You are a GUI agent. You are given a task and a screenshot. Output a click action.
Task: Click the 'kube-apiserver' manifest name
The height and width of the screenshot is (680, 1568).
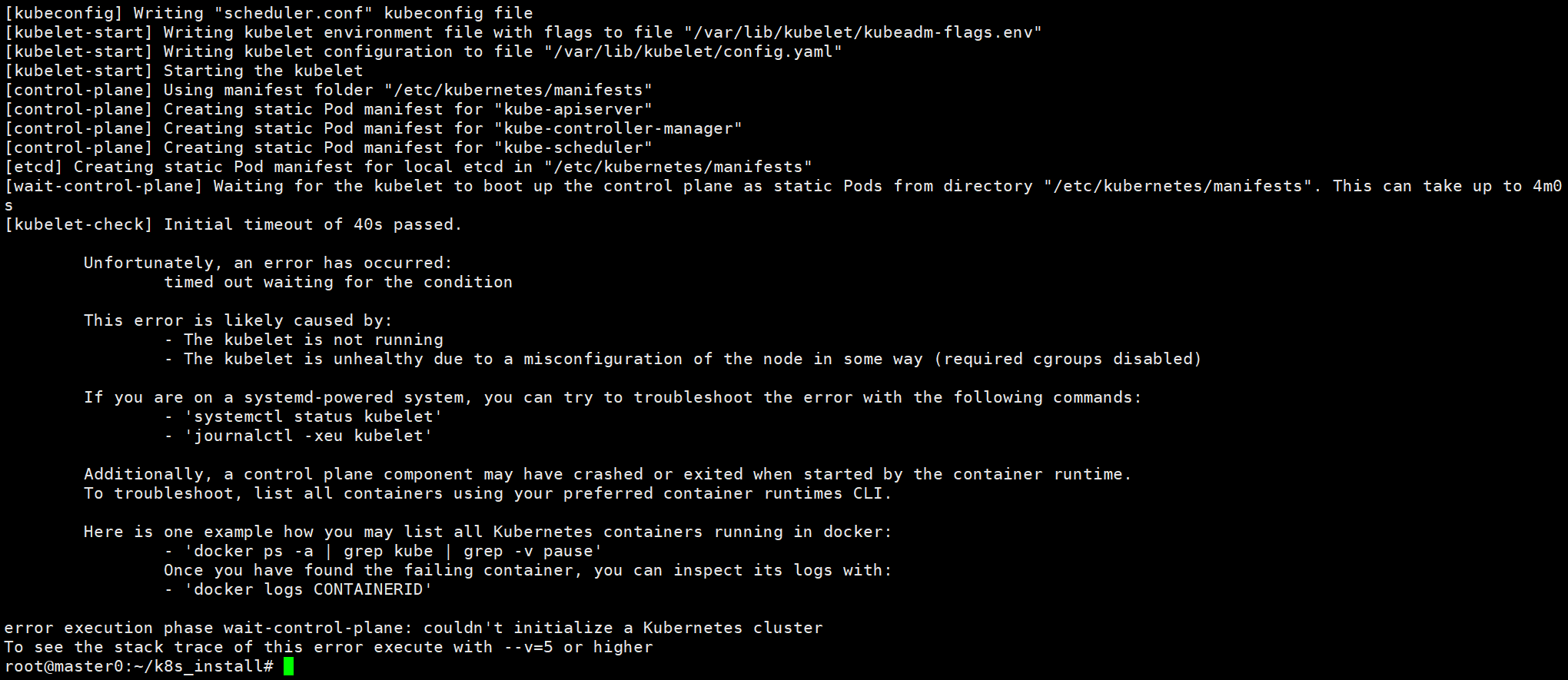click(x=573, y=109)
